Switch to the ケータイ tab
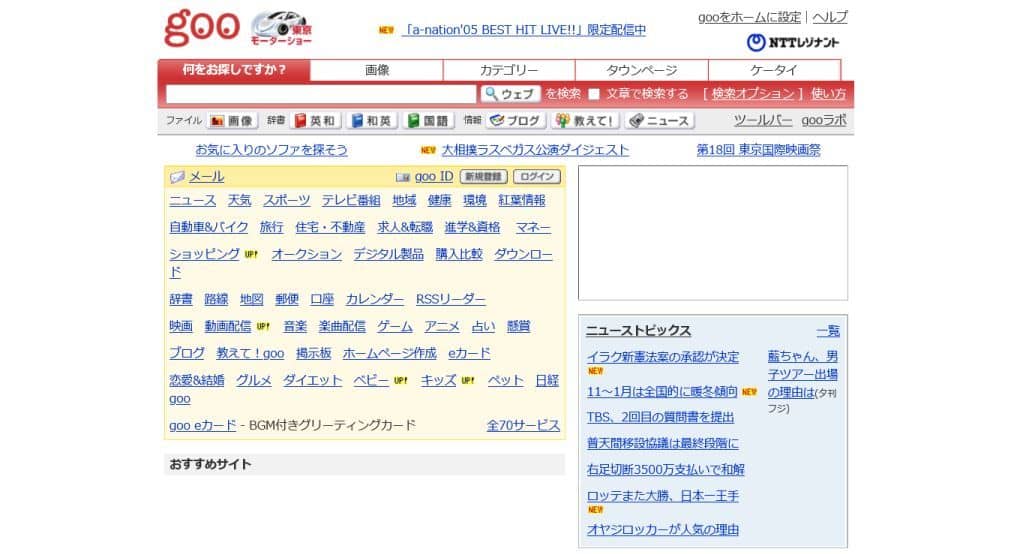Viewport: 1011px width, 554px height. [x=774, y=70]
